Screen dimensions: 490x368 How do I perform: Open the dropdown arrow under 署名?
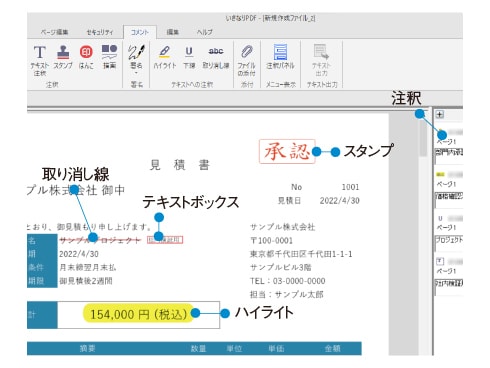coord(136,73)
